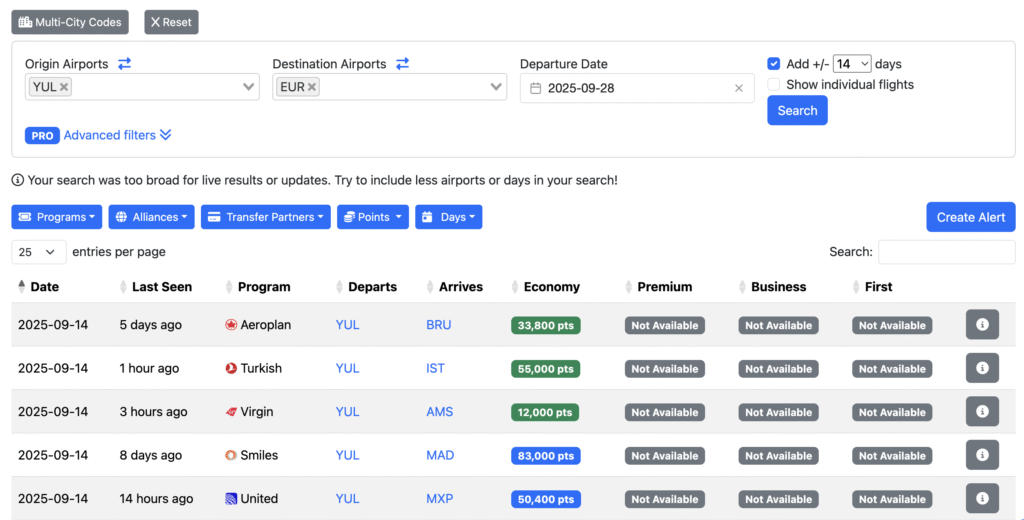Image resolution: width=1024 pixels, height=520 pixels.
Task: Click the blue Search button
Action: 797,111
